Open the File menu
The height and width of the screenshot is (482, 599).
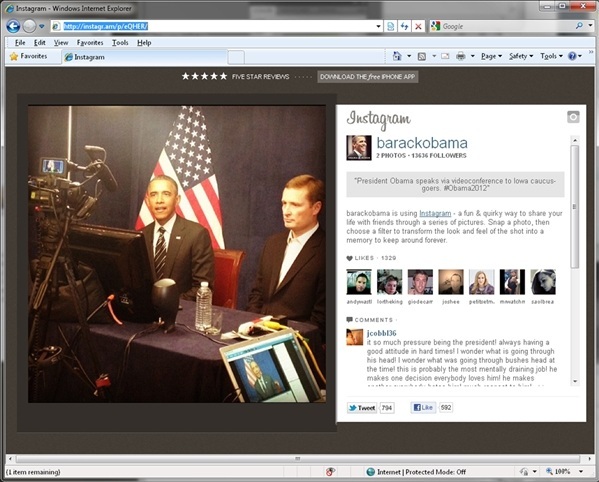coord(20,43)
